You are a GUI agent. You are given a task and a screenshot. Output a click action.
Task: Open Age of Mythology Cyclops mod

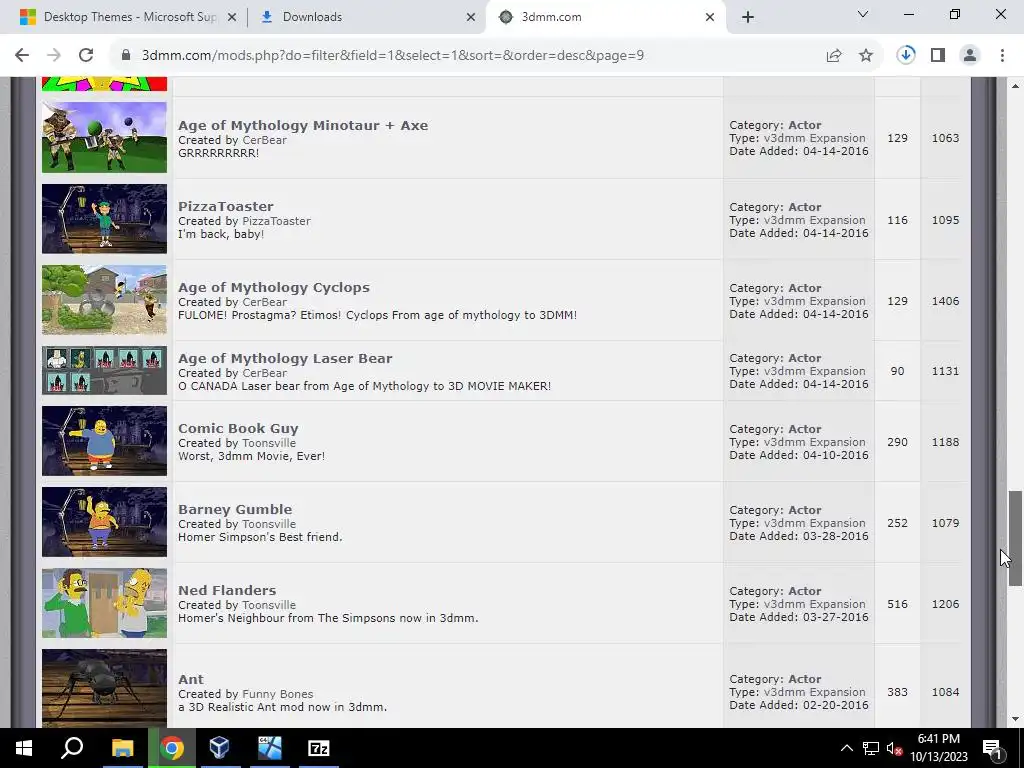click(x=274, y=287)
